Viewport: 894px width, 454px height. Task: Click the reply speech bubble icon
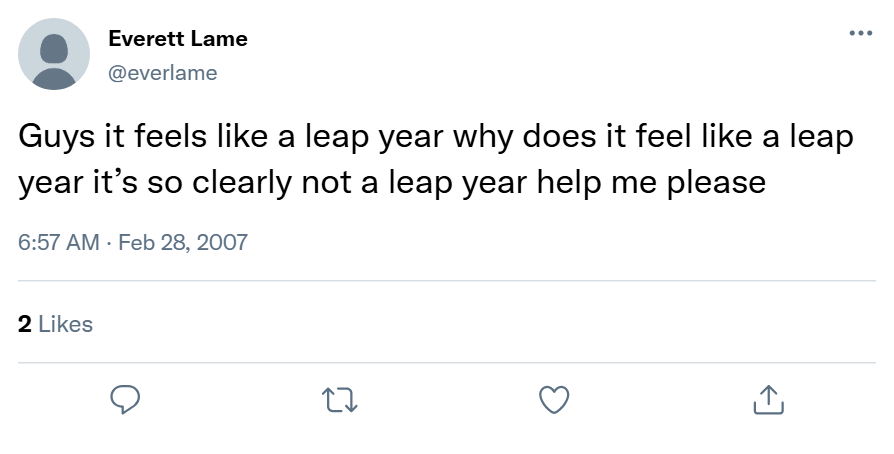click(123, 401)
